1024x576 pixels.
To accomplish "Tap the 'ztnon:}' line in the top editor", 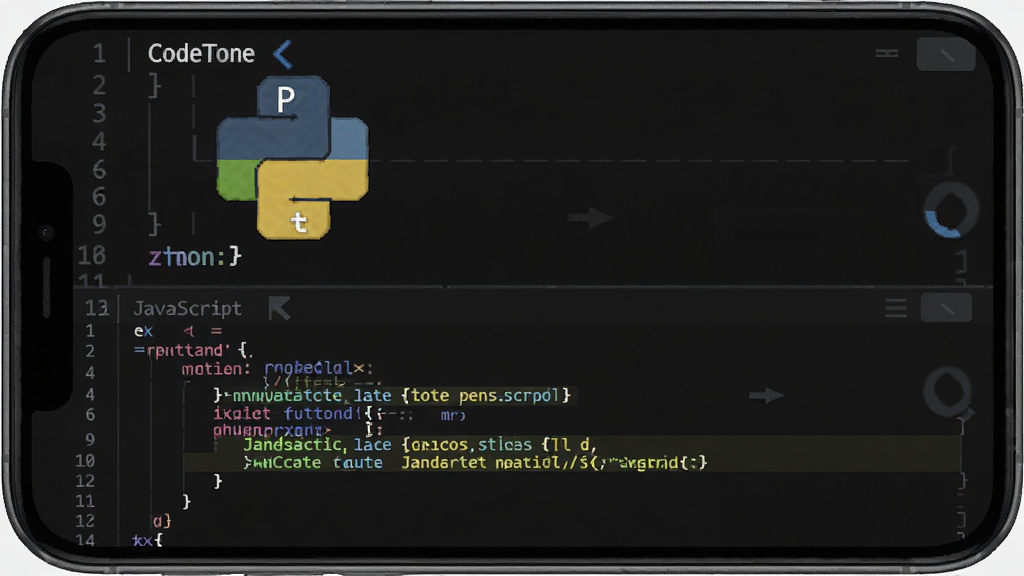I will tap(195, 257).
